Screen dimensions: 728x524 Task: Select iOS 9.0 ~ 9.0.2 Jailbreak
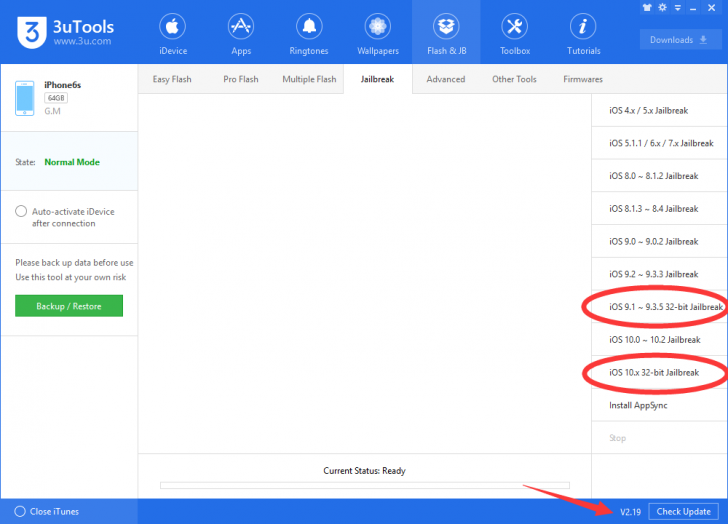[659, 241]
